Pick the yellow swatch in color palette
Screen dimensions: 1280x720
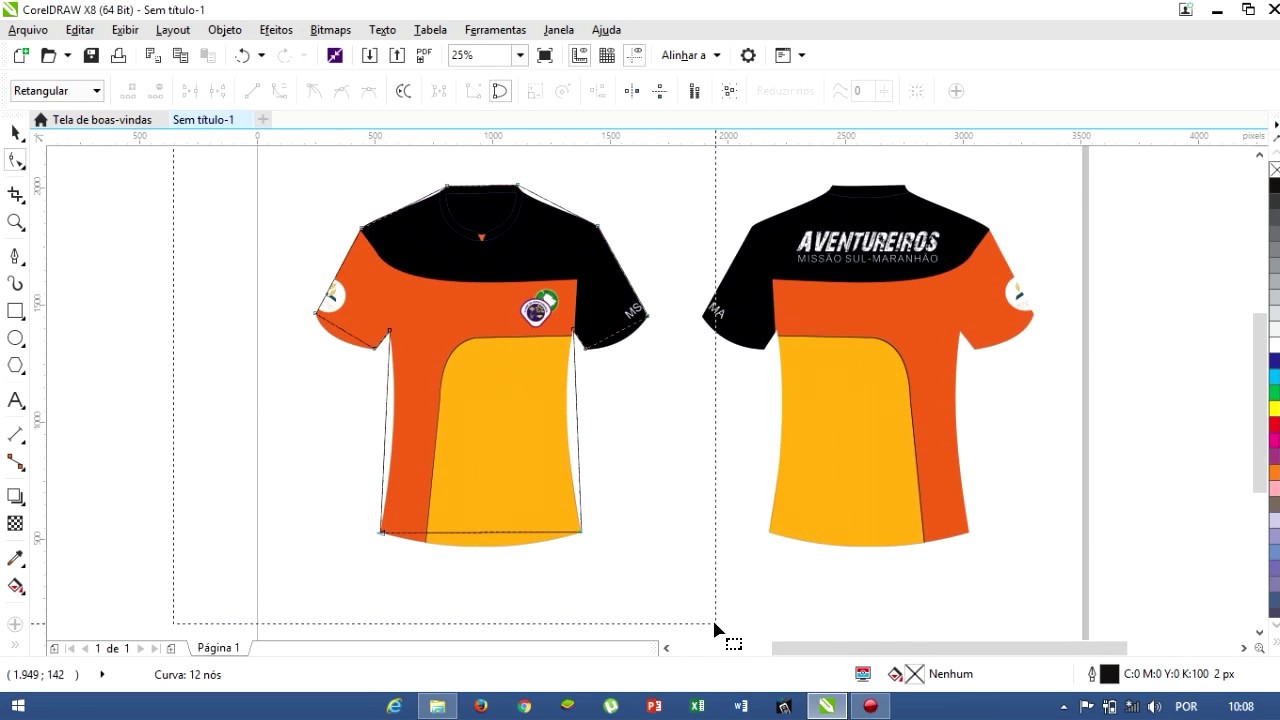(x=1274, y=409)
